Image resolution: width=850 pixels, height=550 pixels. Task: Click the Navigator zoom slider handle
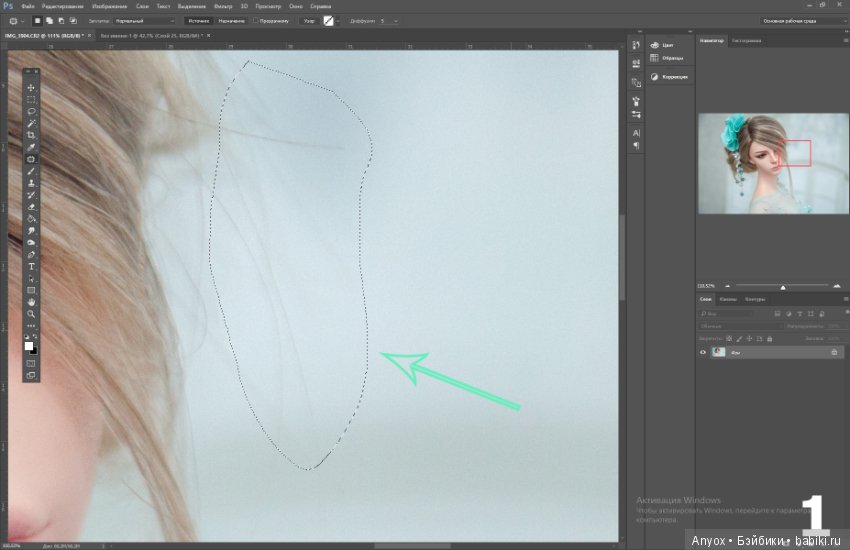pos(783,287)
